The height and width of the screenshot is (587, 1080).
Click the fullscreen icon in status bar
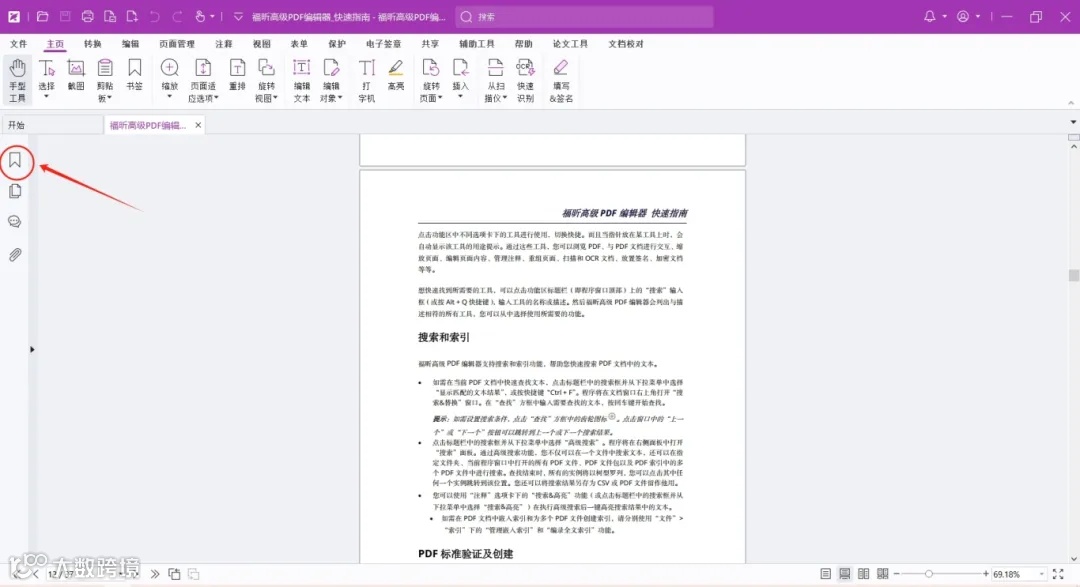click(1058, 574)
